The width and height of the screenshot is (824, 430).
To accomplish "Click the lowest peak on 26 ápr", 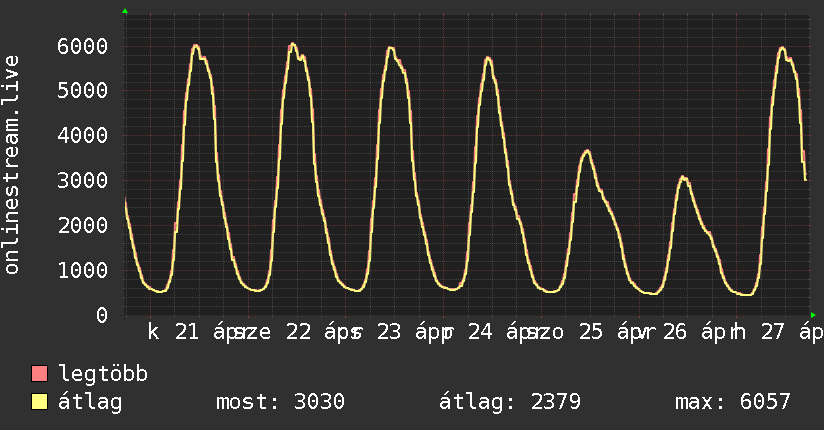I will pyautogui.click(x=683, y=178).
